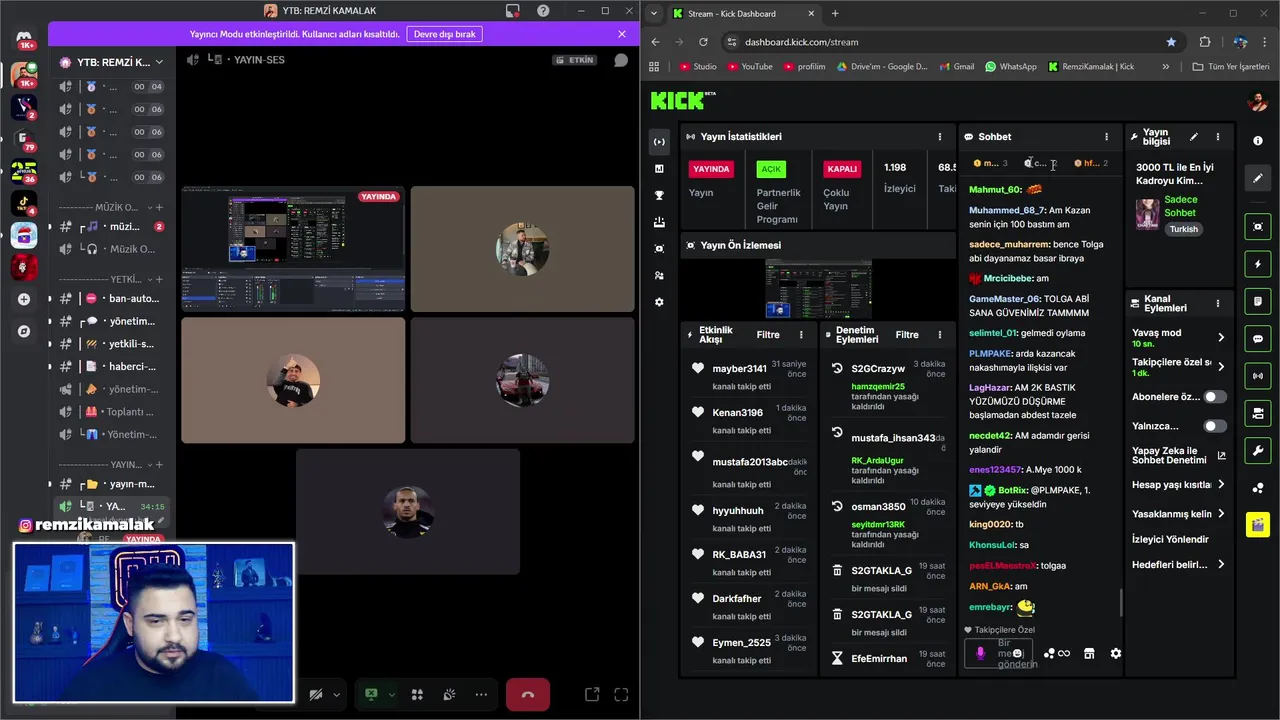This screenshot has width=1280, height=720.
Task: Open Kick sidebar settings gear icon
Action: [659, 302]
